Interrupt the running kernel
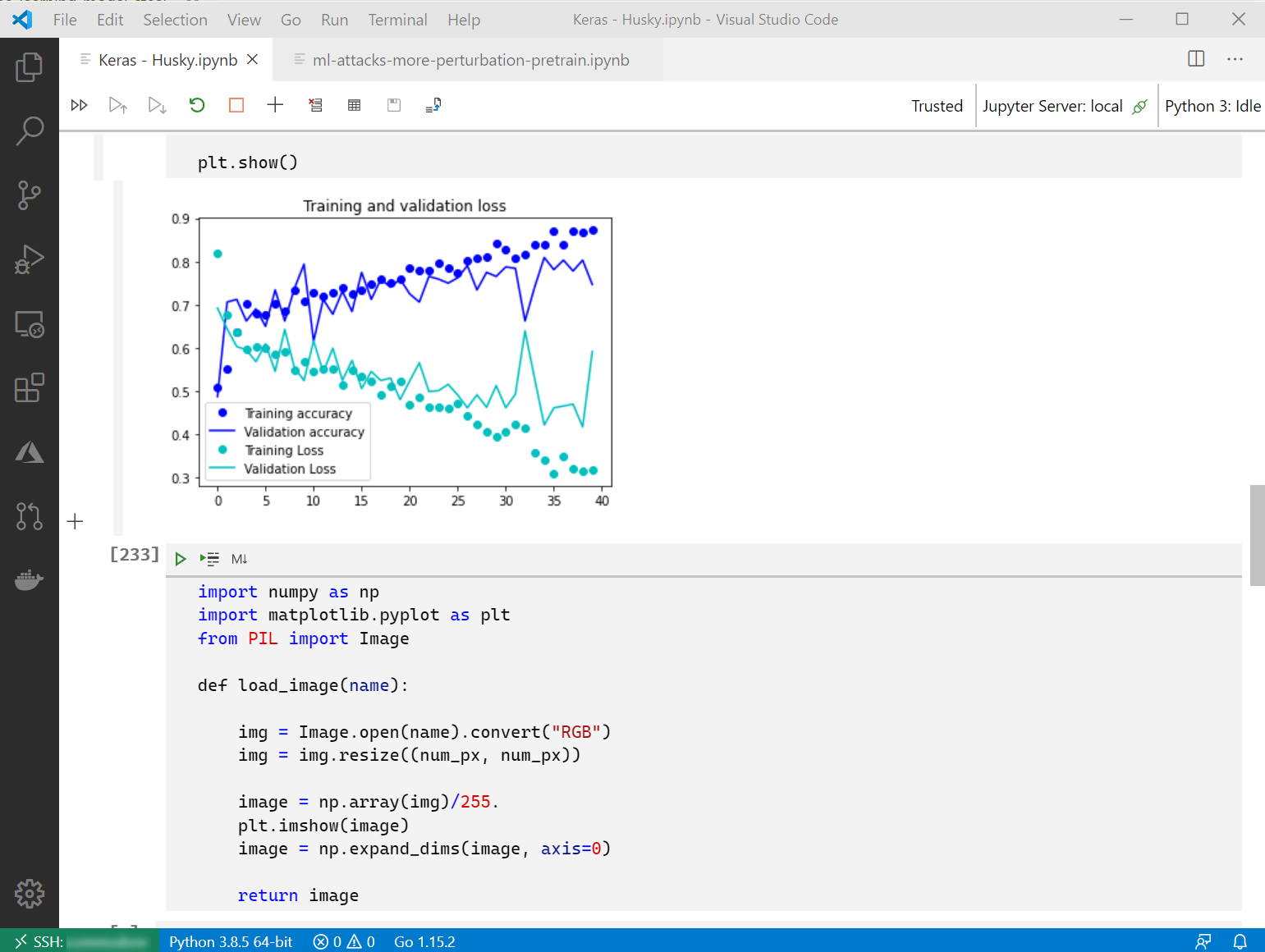The width and height of the screenshot is (1265, 952). click(236, 105)
